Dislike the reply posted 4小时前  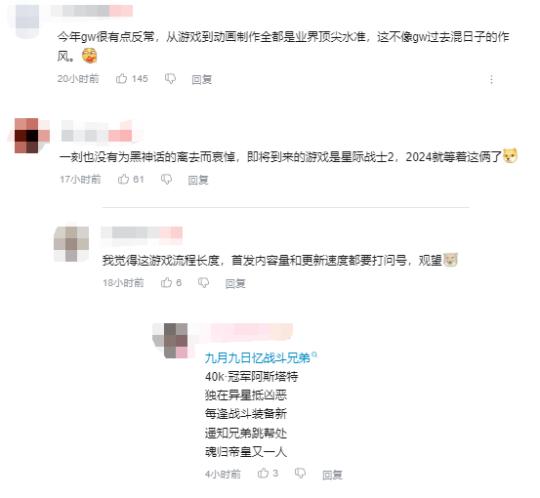tap(300, 474)
